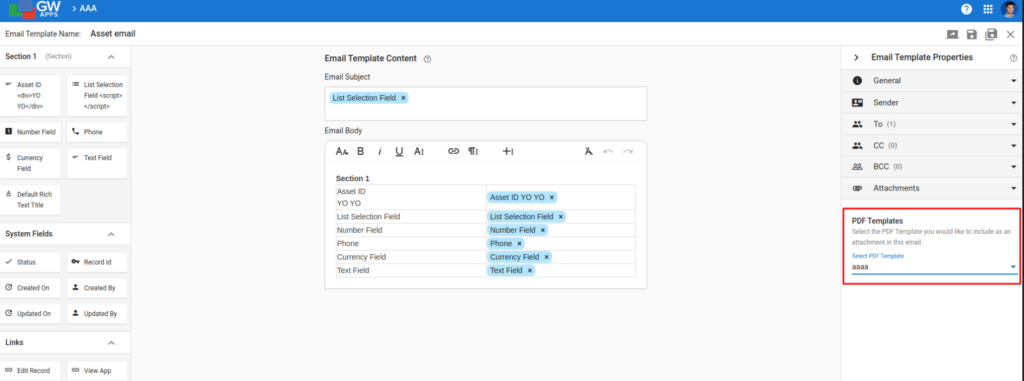Select List Selection Field tile in sidebar
Viewport: 1024px width, 381px height.
click(x=97, y=95)
